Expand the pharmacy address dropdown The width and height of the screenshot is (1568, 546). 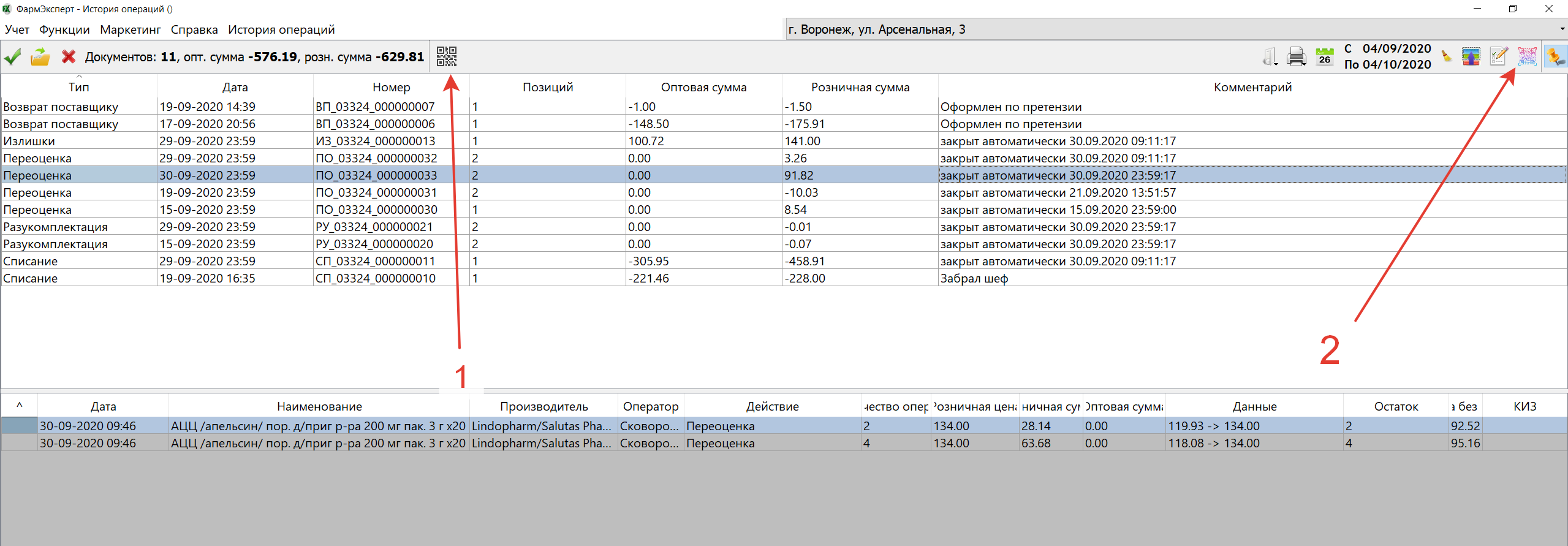pos(1562,29)
